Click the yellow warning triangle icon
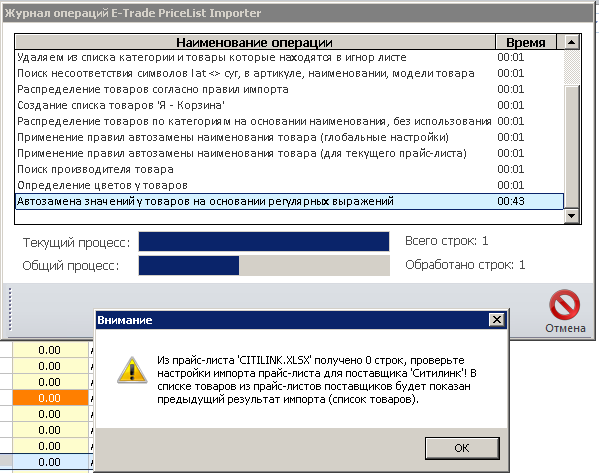599x473 pixels. pyautogui.click(x=132, y=370)
